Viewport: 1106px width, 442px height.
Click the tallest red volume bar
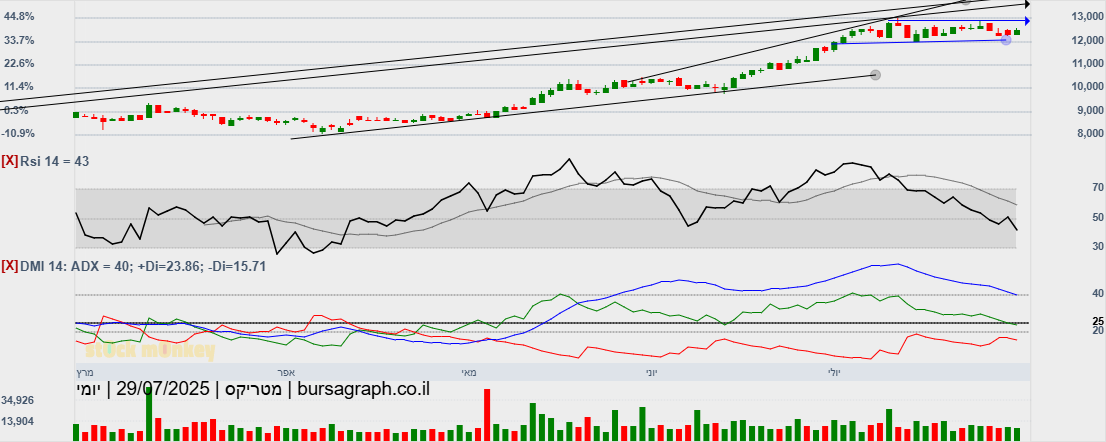(x=487, y=415)
